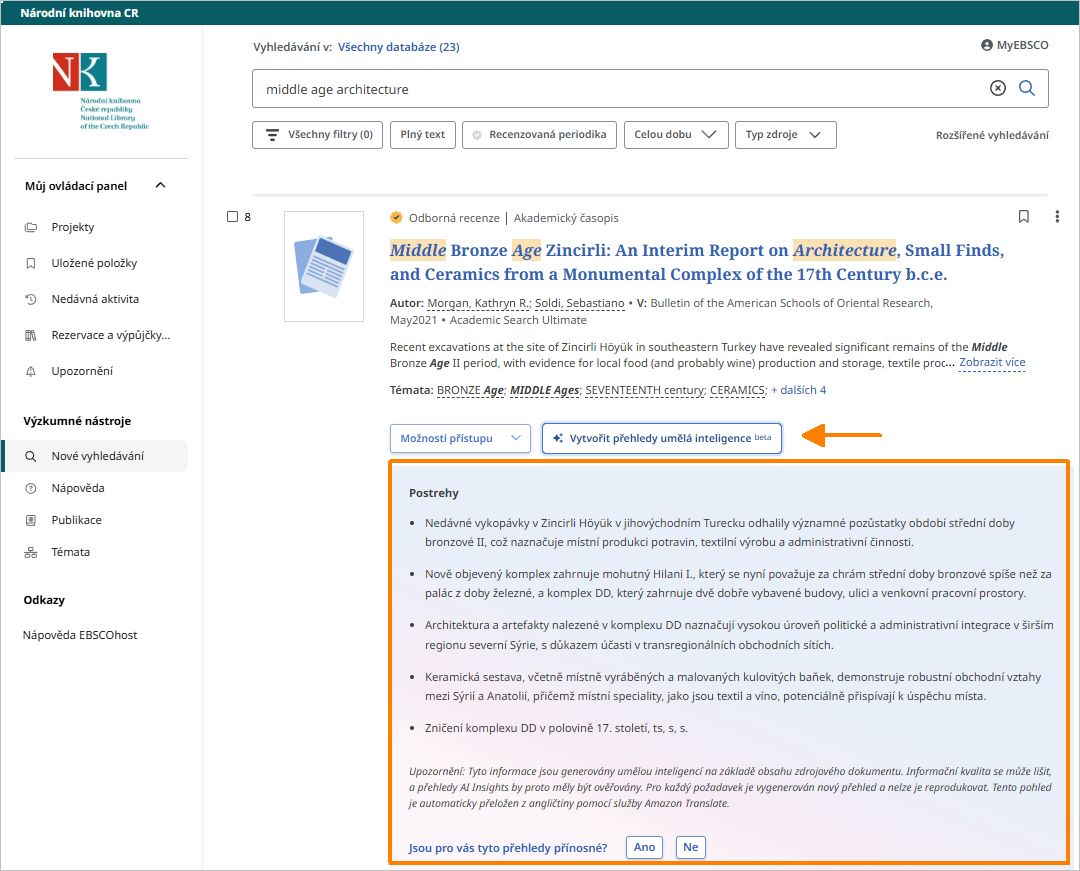
Task: Click the Témata hierarchy icon
Action: [x=31, y=552]
